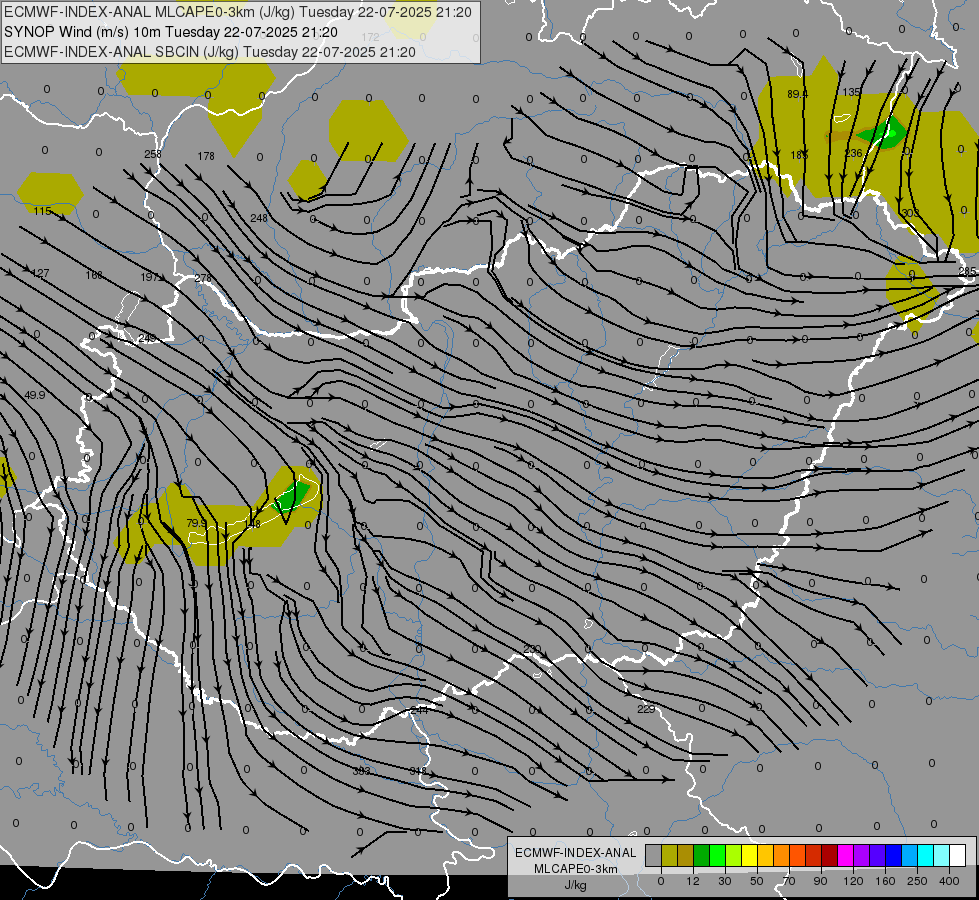Click the map value 303
Image resolution: width=979 pixels, height=900 pixels.
(910, 213)
